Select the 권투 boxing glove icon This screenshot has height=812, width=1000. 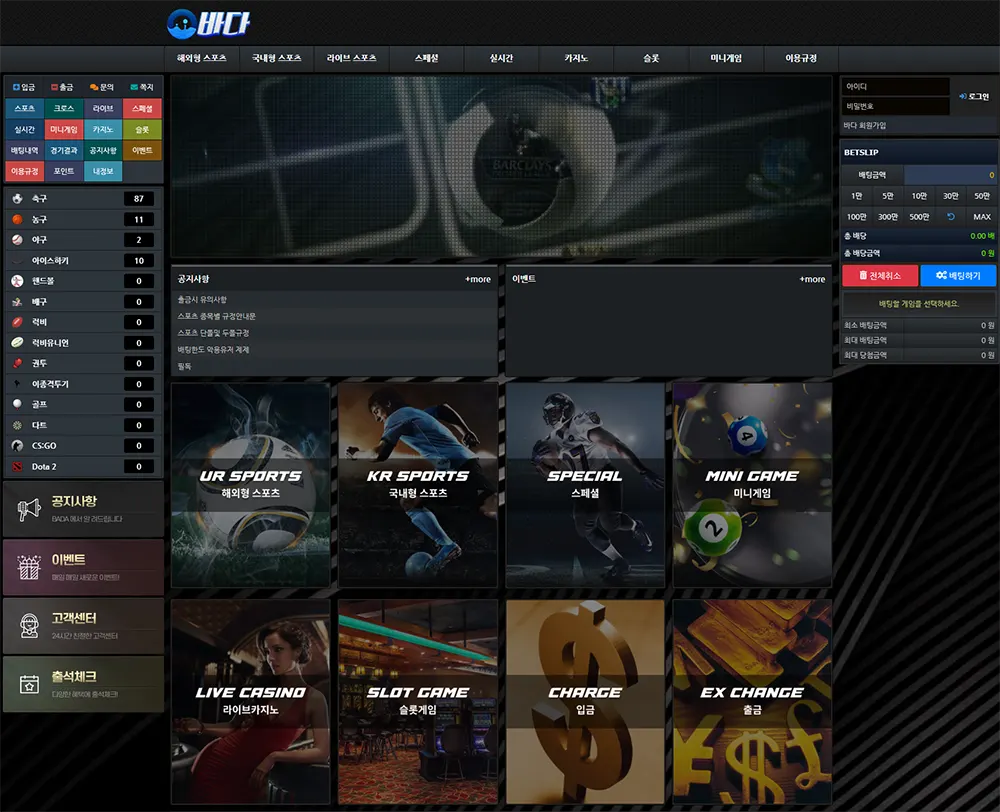coord(17,363)
